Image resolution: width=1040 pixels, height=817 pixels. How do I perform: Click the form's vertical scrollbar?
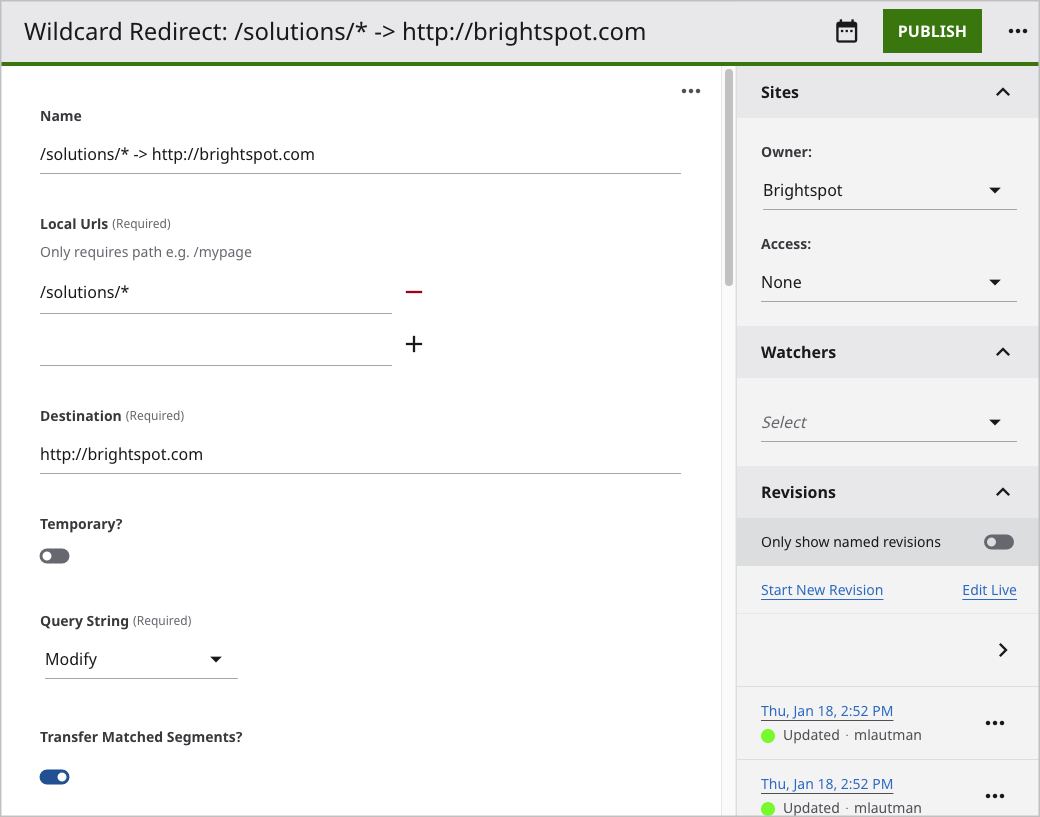pos(728,178)
